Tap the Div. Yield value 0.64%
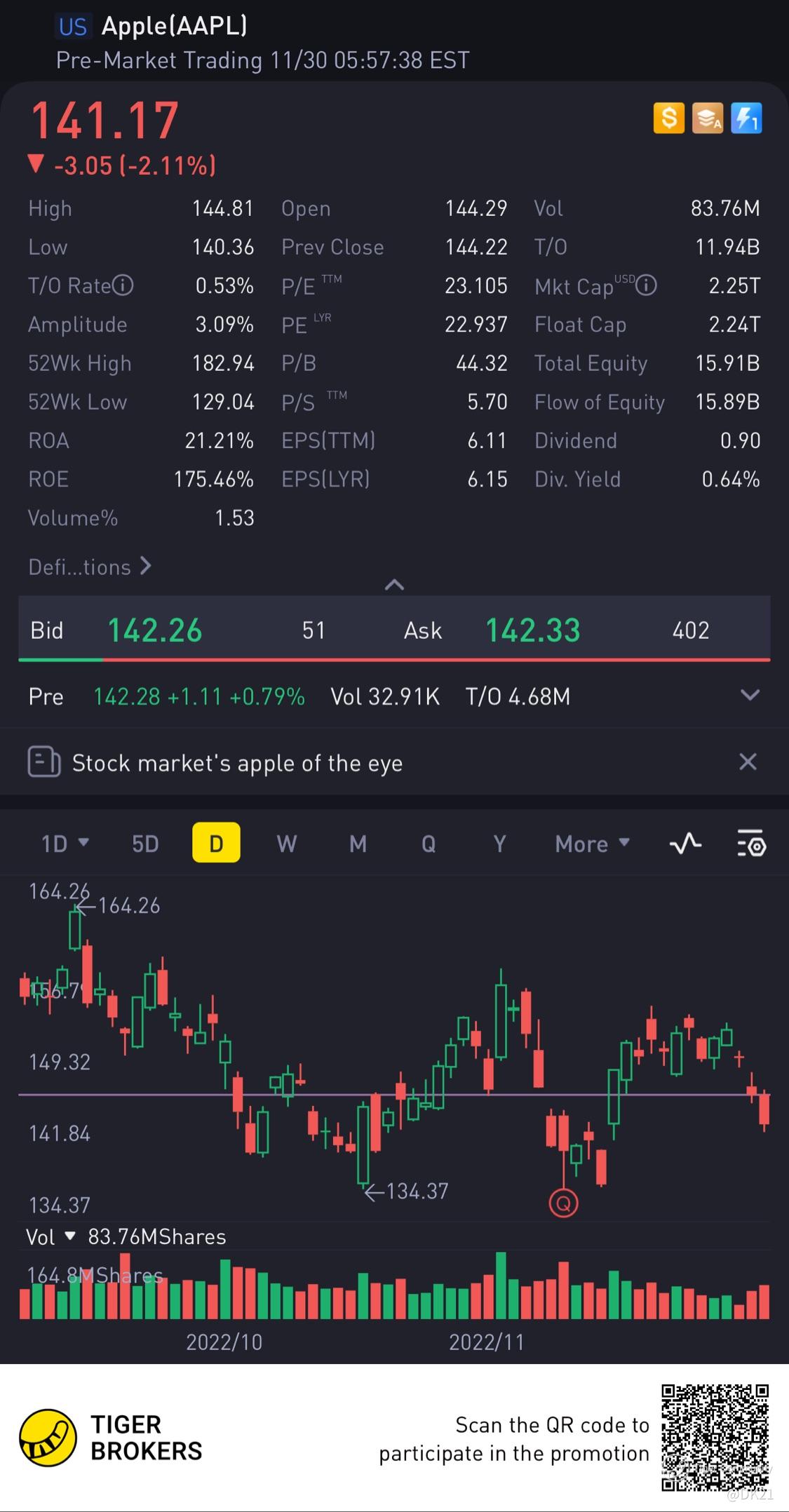 click(x=731, y=479)
